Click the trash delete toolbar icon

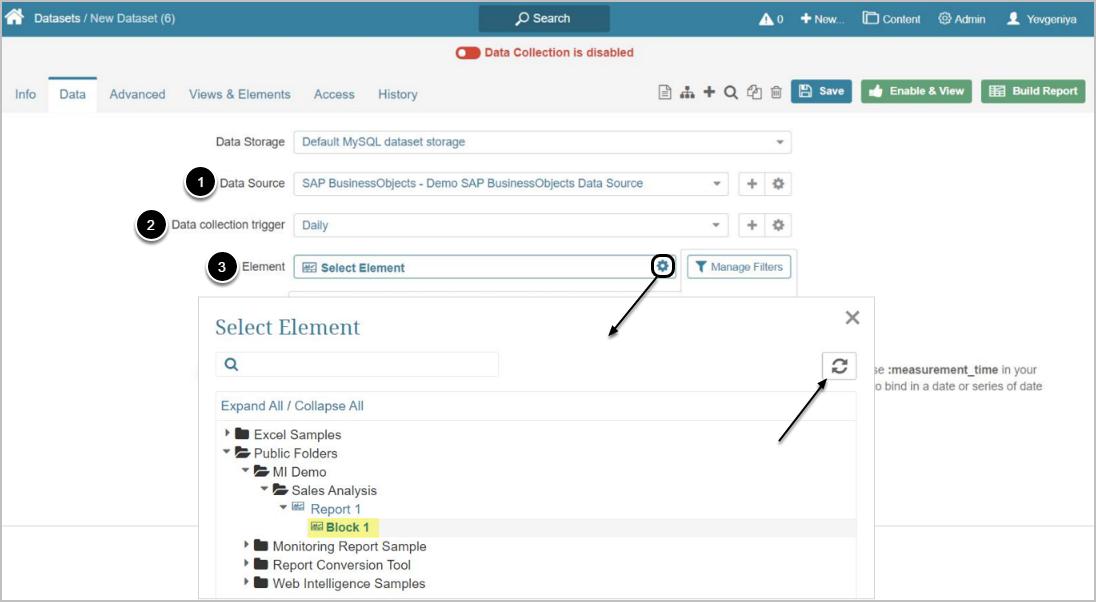click(x=776, y=92)
